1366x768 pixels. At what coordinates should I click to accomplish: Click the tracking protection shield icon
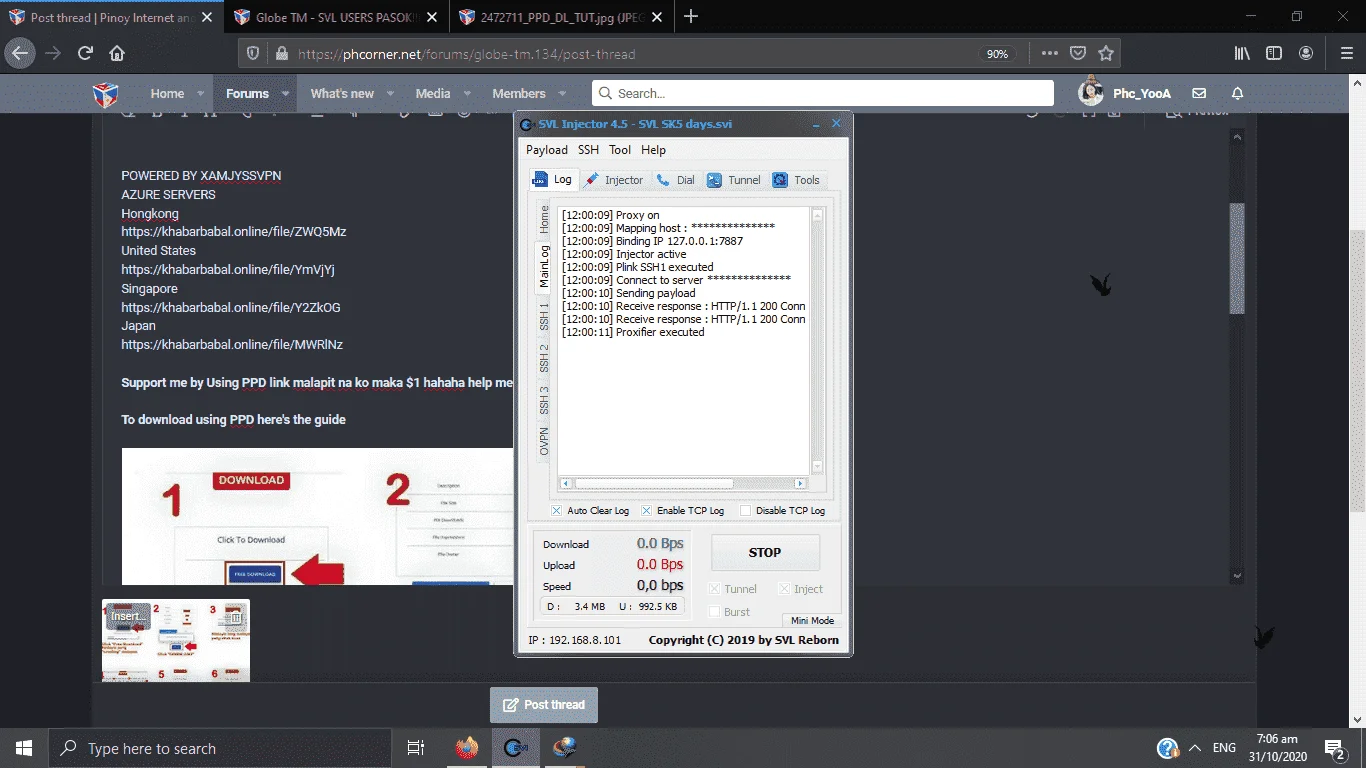point(253,54)
